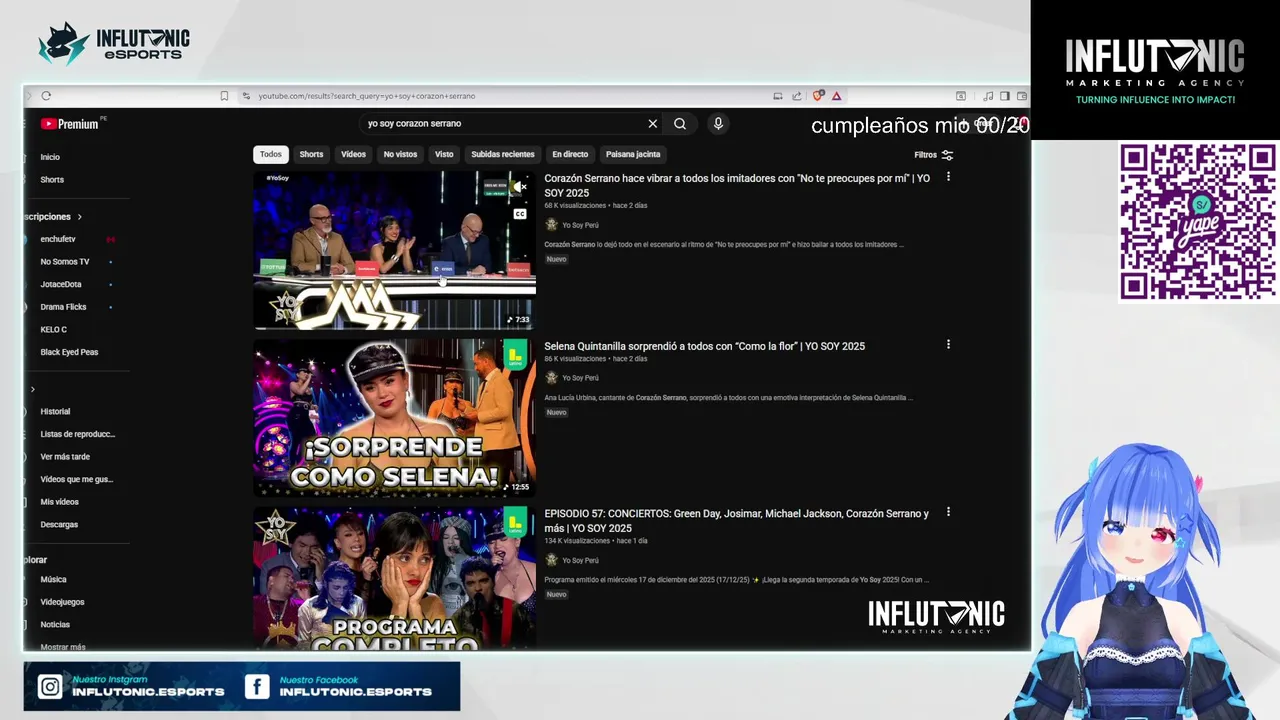Open the three-dot menu for the Selena Quintanilla video

(948, 345)
